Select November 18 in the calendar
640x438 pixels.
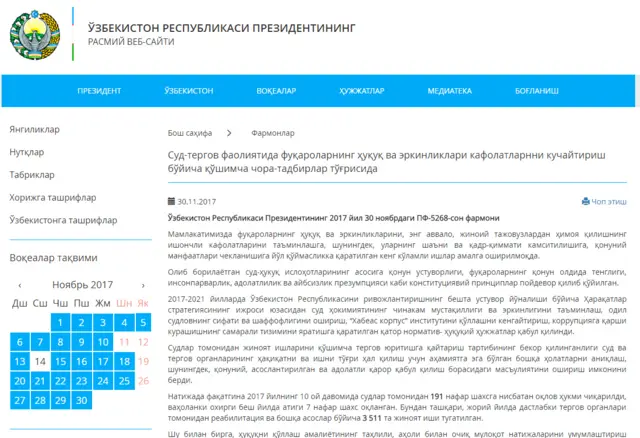[124, 361]
